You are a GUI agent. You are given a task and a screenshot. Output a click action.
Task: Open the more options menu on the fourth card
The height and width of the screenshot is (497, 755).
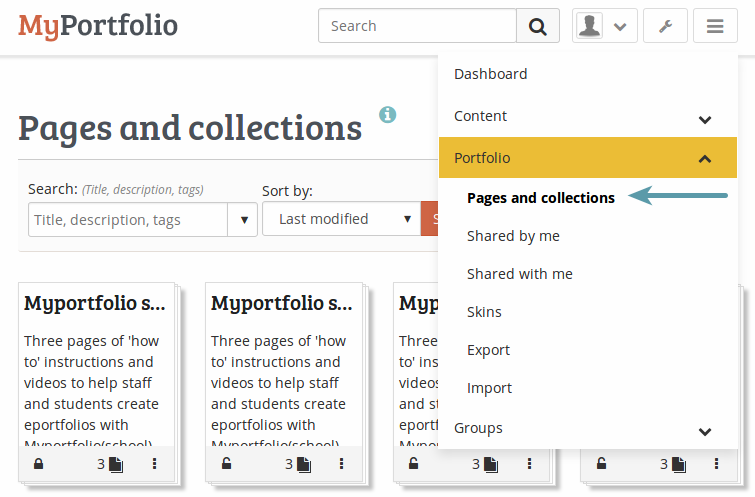[x=716, y=464]
